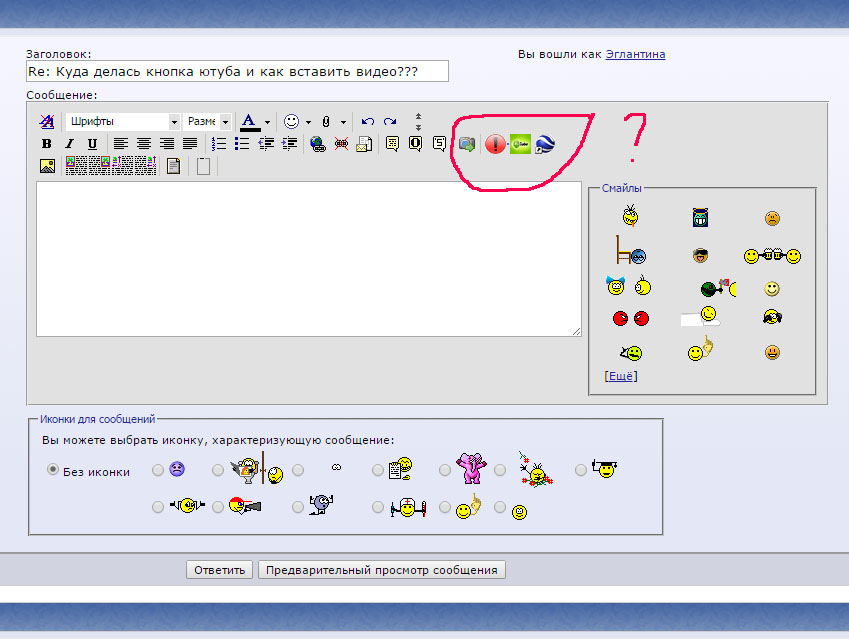Click the 'Заголовок' subject input field
The height and width of the screenshot is (639, 849).
click(x=237, y=72)
